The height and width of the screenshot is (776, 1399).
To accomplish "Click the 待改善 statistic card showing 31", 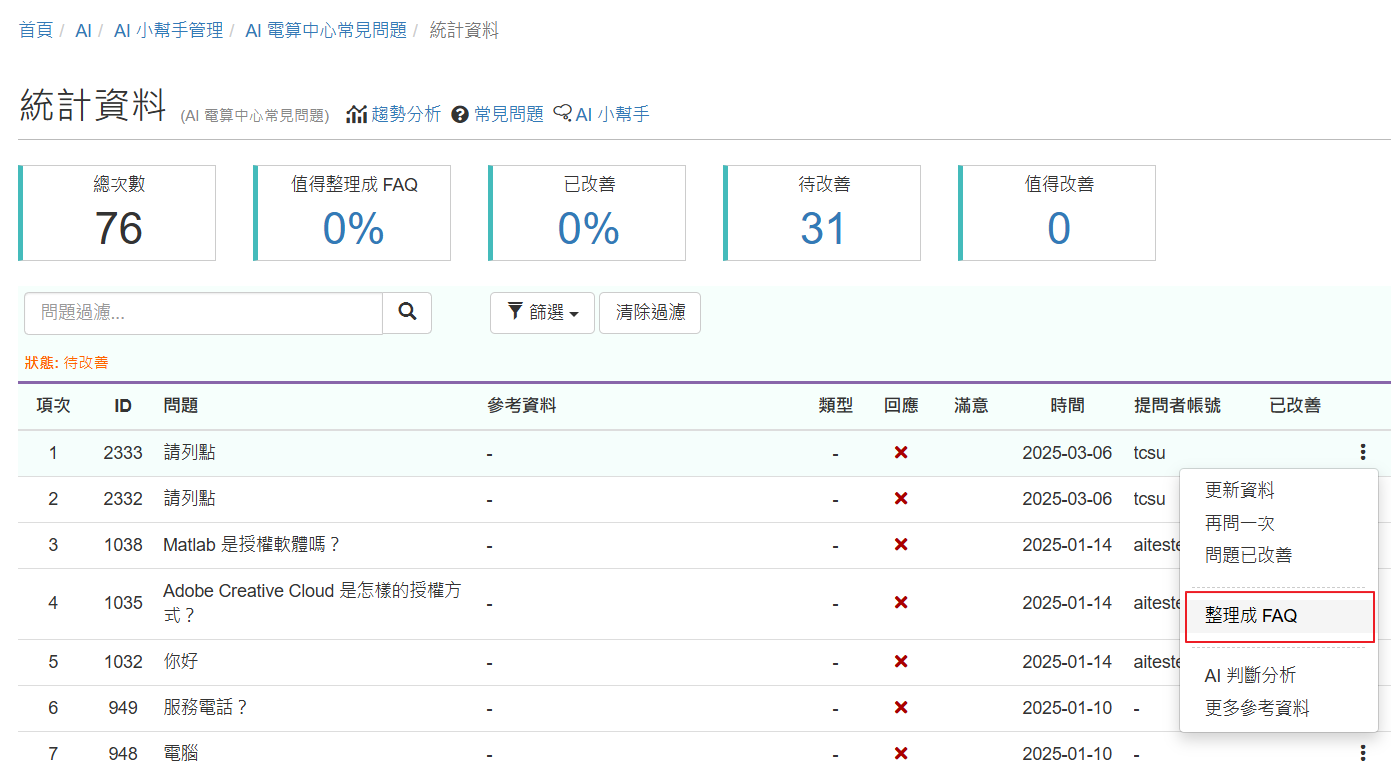I will pos(822,213).
